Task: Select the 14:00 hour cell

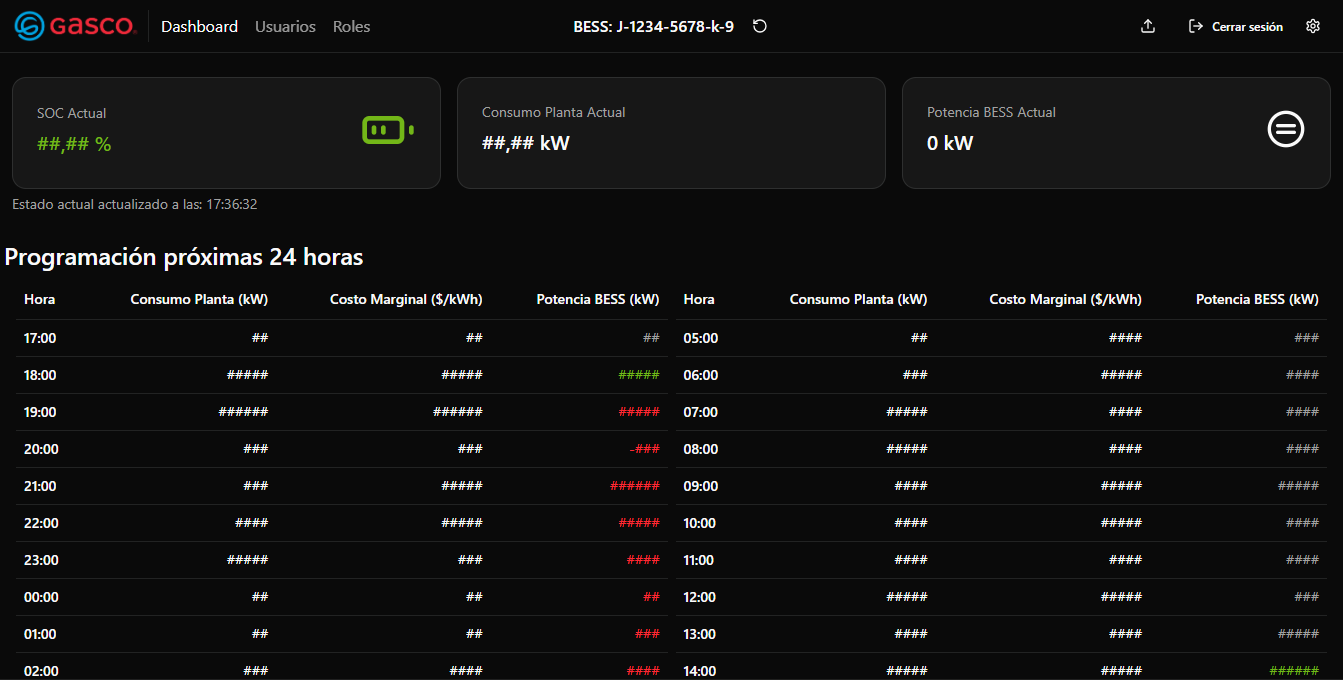Action: pyautogui.click(x=700, y=671)
